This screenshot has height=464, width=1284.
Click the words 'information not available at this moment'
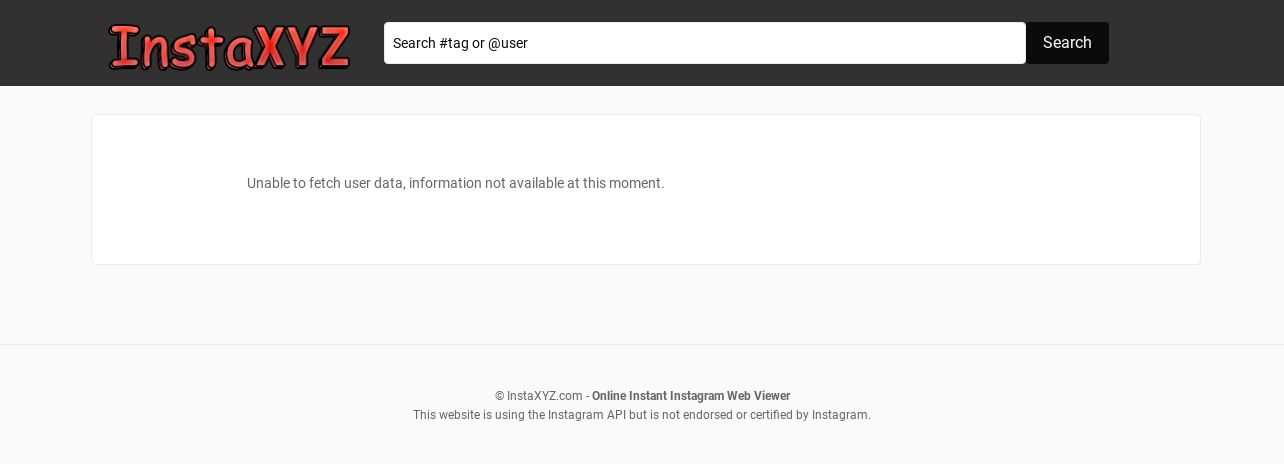(x=536, y=183)
